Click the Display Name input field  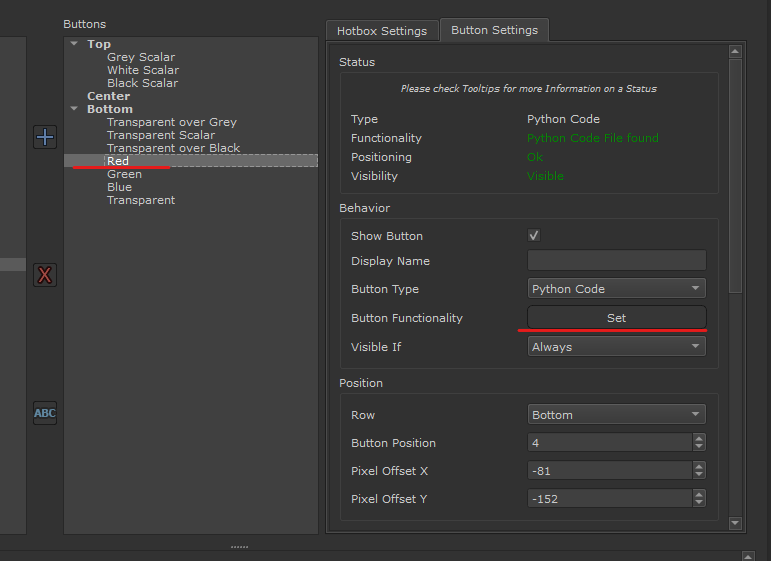coord(616,261)
